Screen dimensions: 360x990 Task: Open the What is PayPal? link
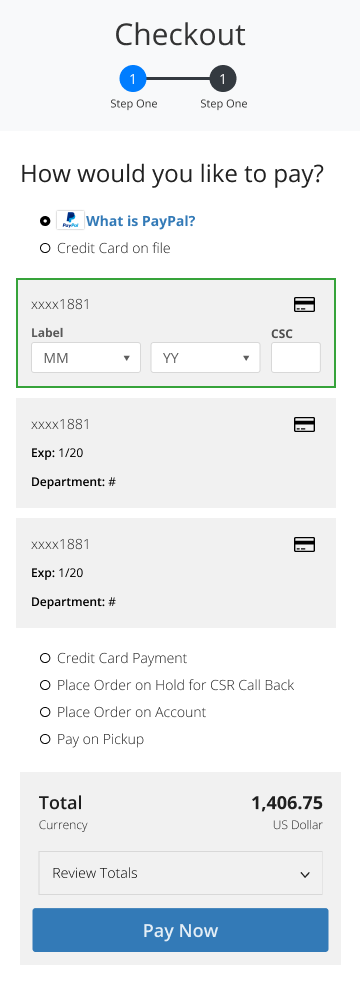[x=141, y=221]
